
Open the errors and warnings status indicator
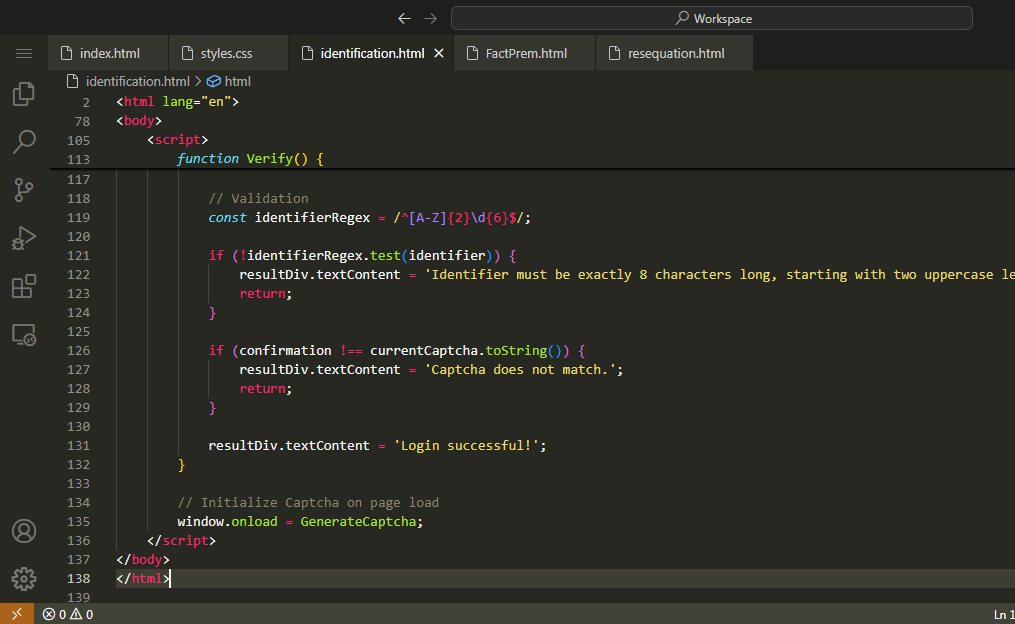coord(68,614)
